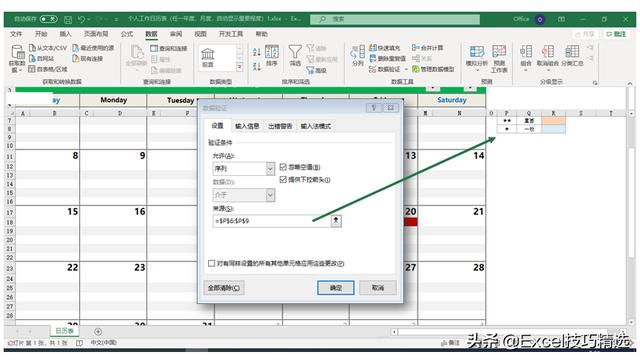Click Cancel (取消) in the dialog
The height and width of the screenshot is (360, 640).
378,288
